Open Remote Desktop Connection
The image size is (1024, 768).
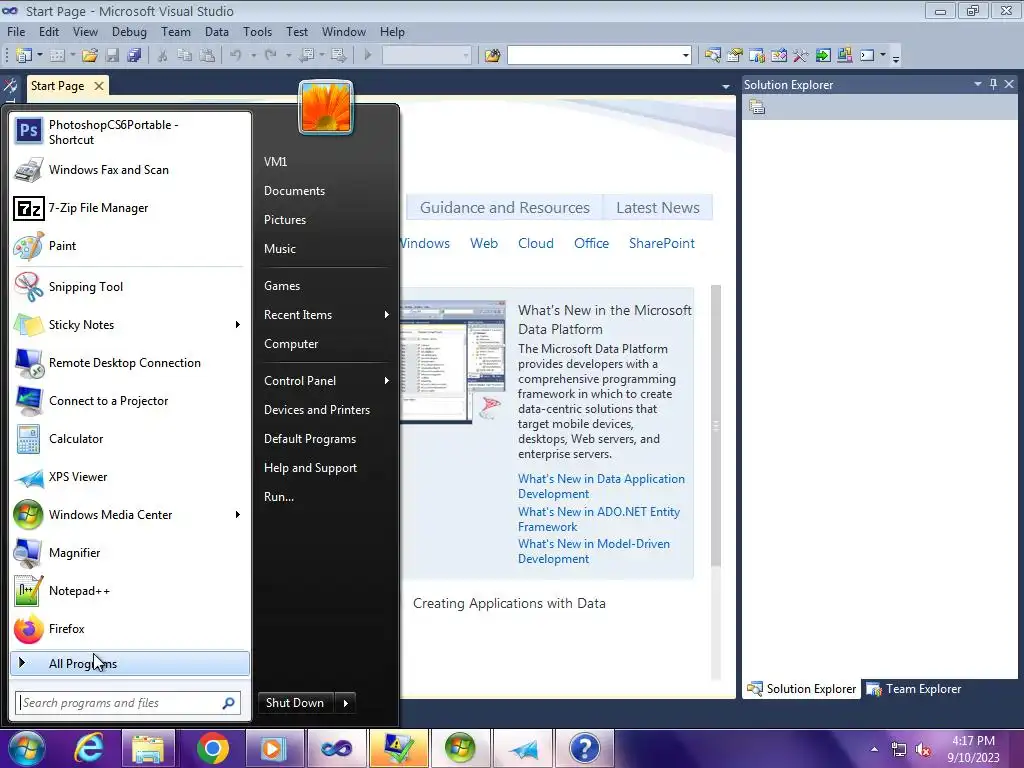[x=131, y=363]
